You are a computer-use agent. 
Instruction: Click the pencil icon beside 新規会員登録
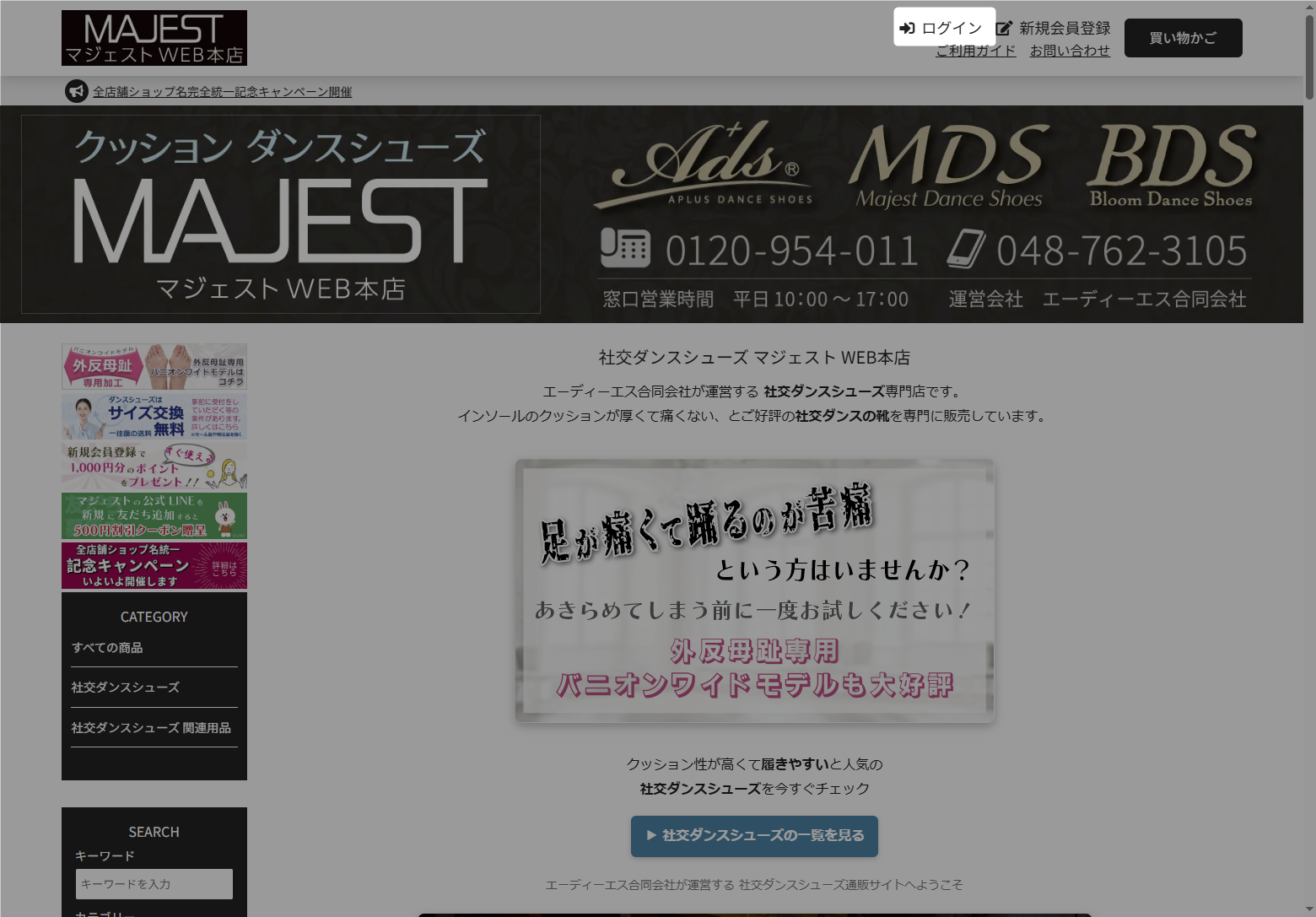(x=1004, y=29)
